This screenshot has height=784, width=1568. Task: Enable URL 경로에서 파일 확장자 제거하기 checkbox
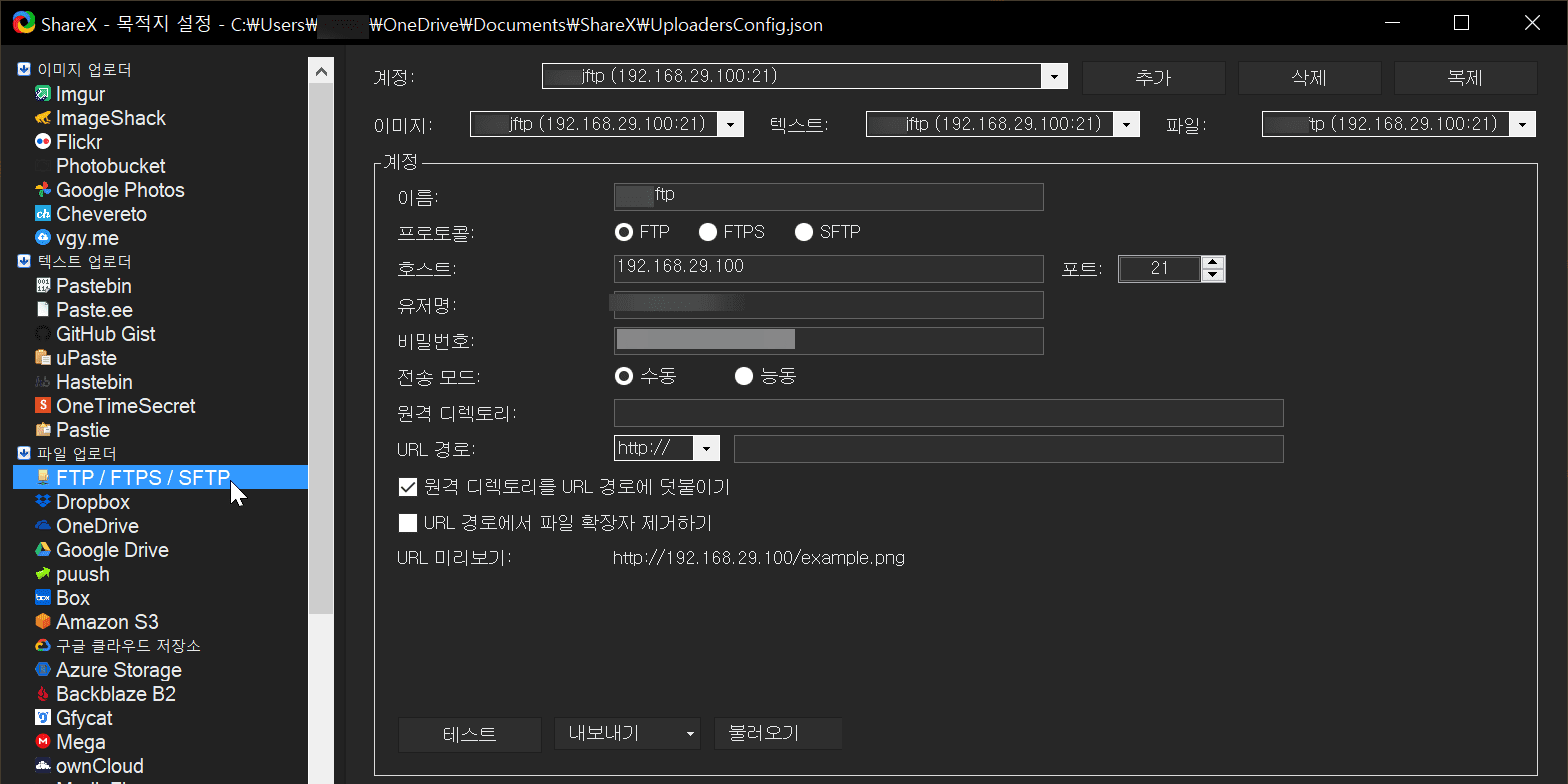(407, 523)
